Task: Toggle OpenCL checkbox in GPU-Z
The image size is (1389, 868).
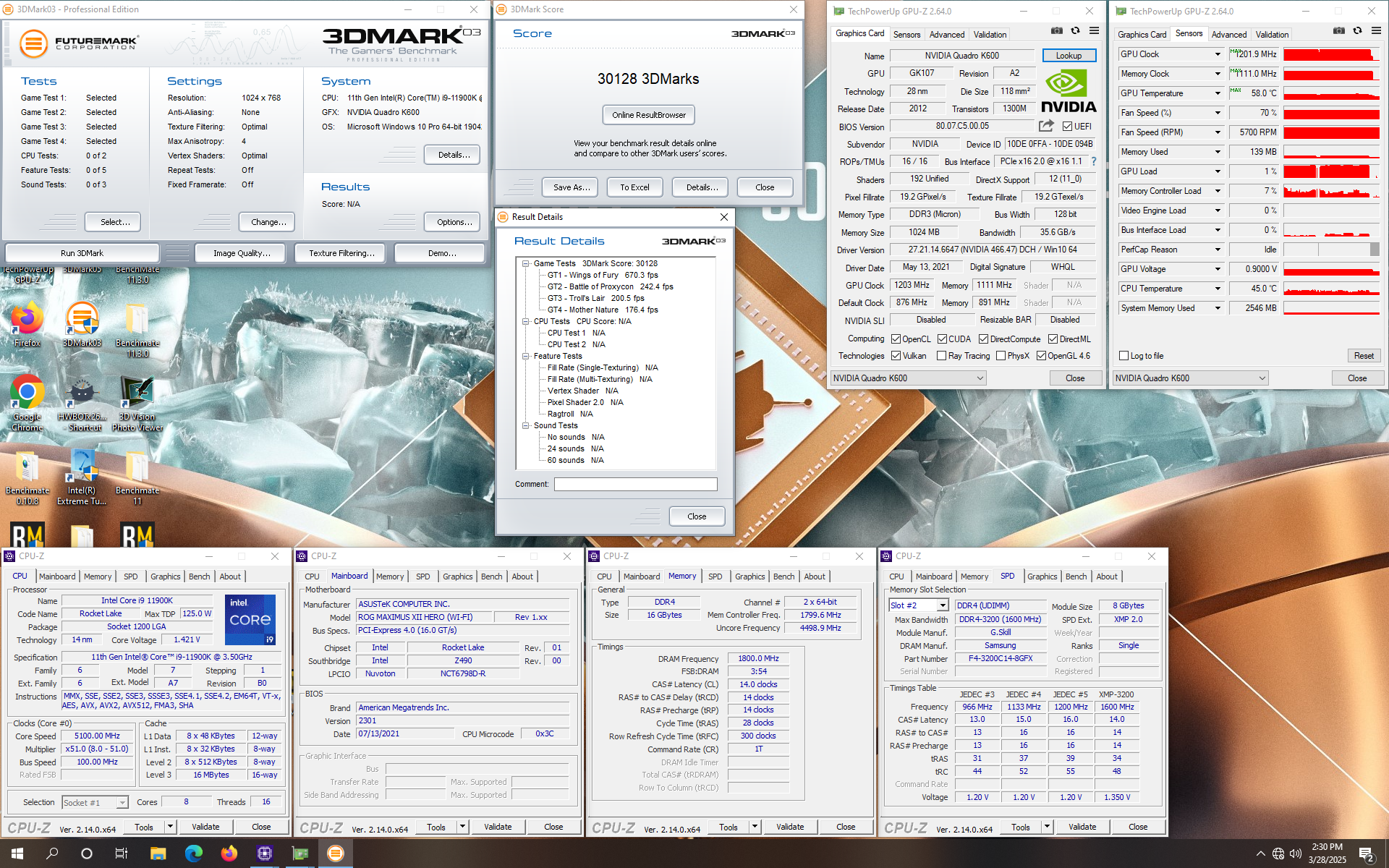Action: tap(896, 339)
